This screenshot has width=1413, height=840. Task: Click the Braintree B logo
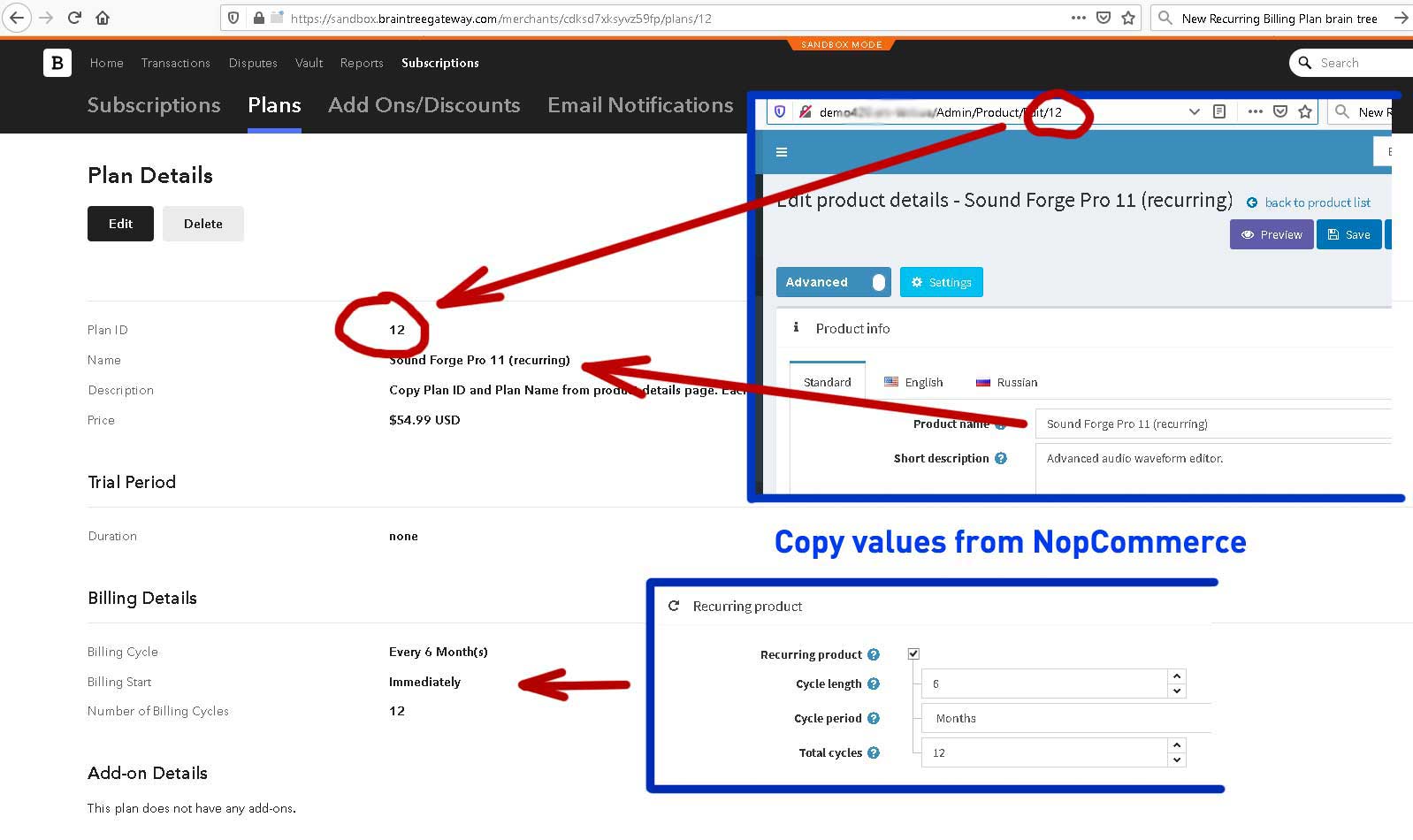point(57,63)
